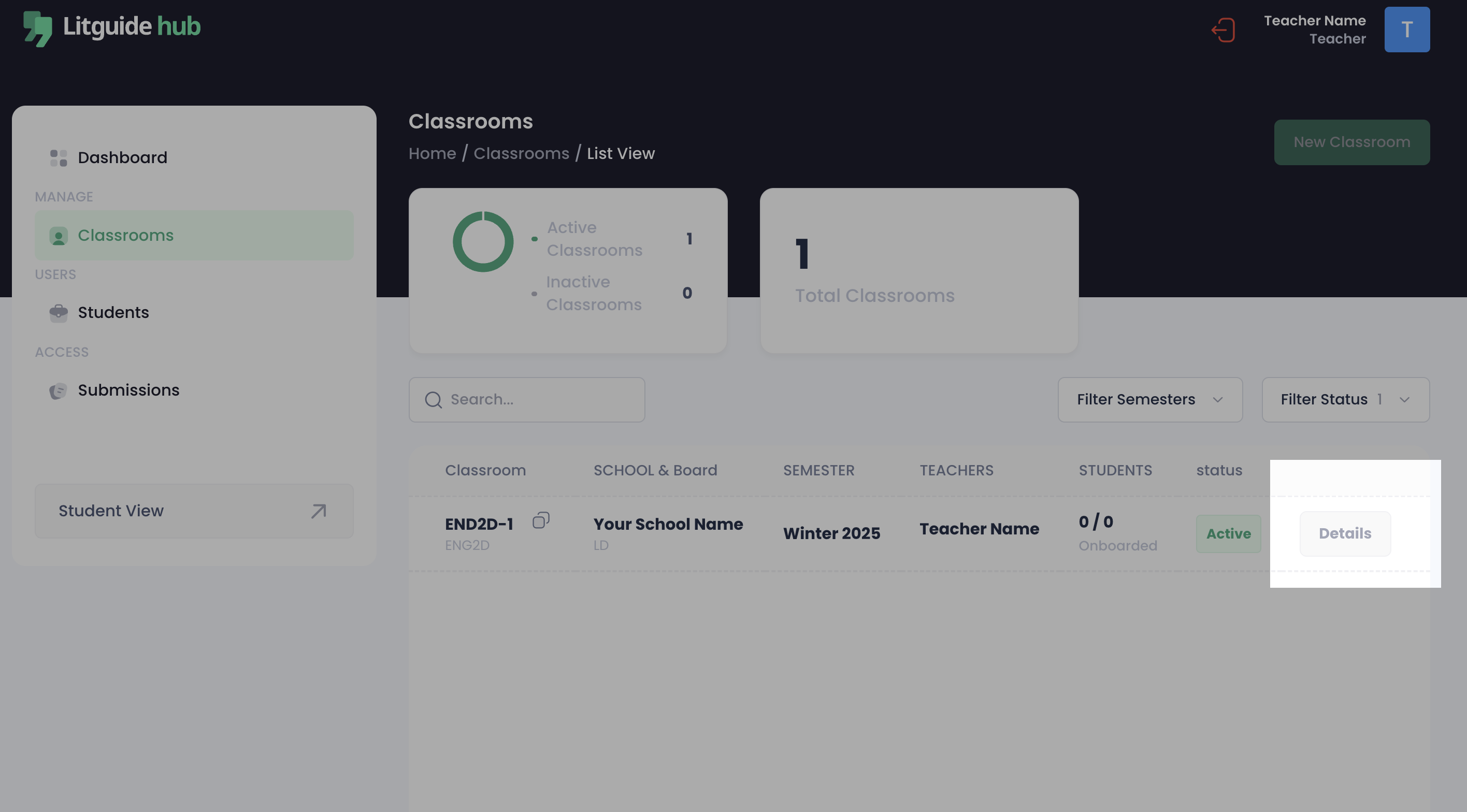1467x812 pixels.
Task: Click the Dashboard grid icon
Action: pyautogui.click(x=58, y=158)
